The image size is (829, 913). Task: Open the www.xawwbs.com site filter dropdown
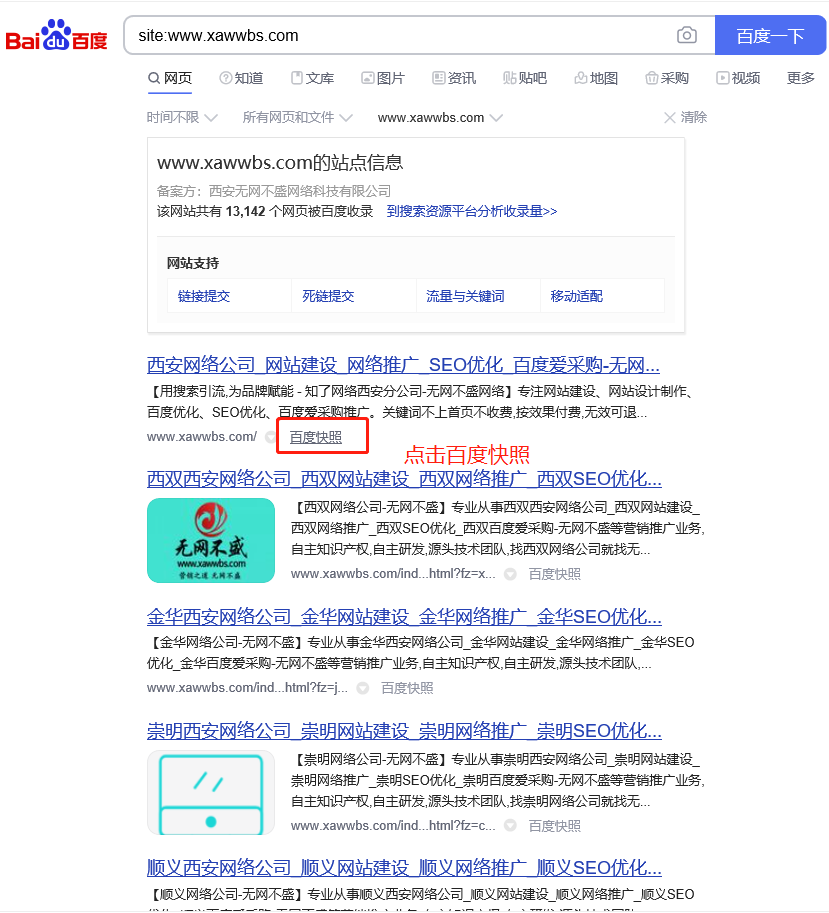[440, 118]
